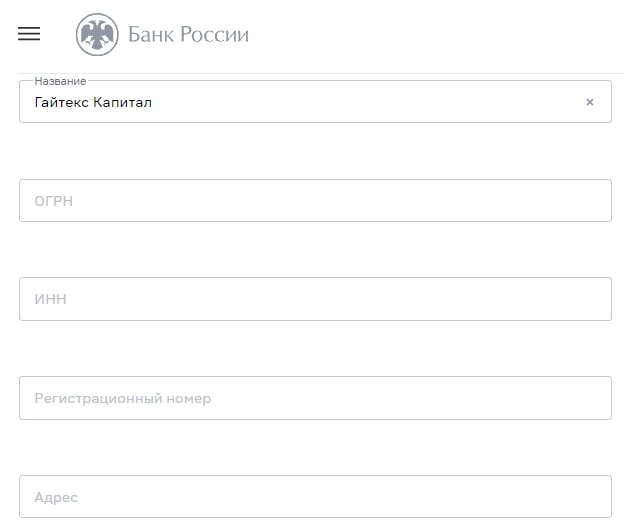
Task: Click the word Банк in the header title
Action: 151,34
